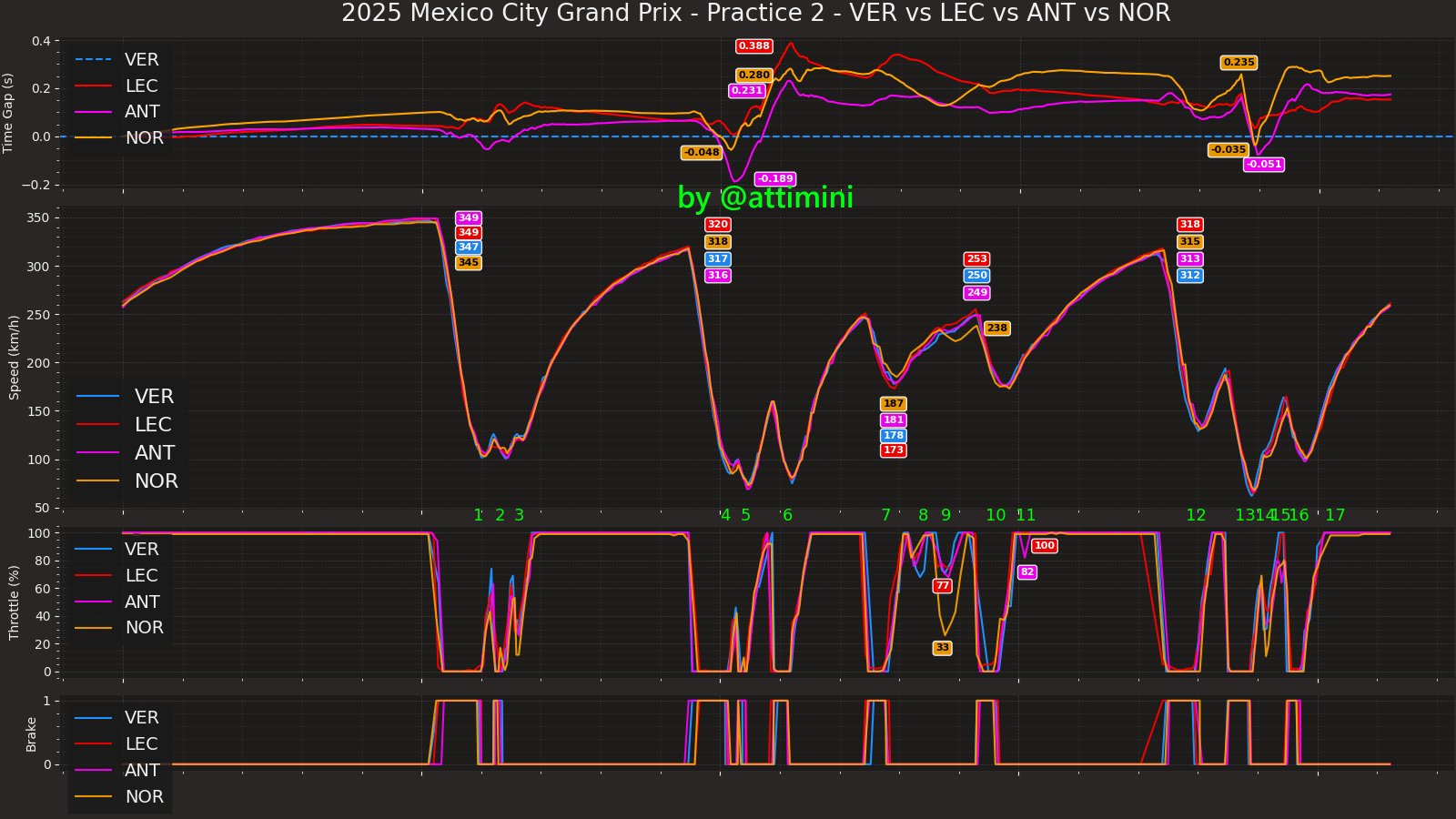The width and height of the screenshot is (1456, 819).
Task: Click ANT in the Brake legend
Action: [x=141, y=771]
